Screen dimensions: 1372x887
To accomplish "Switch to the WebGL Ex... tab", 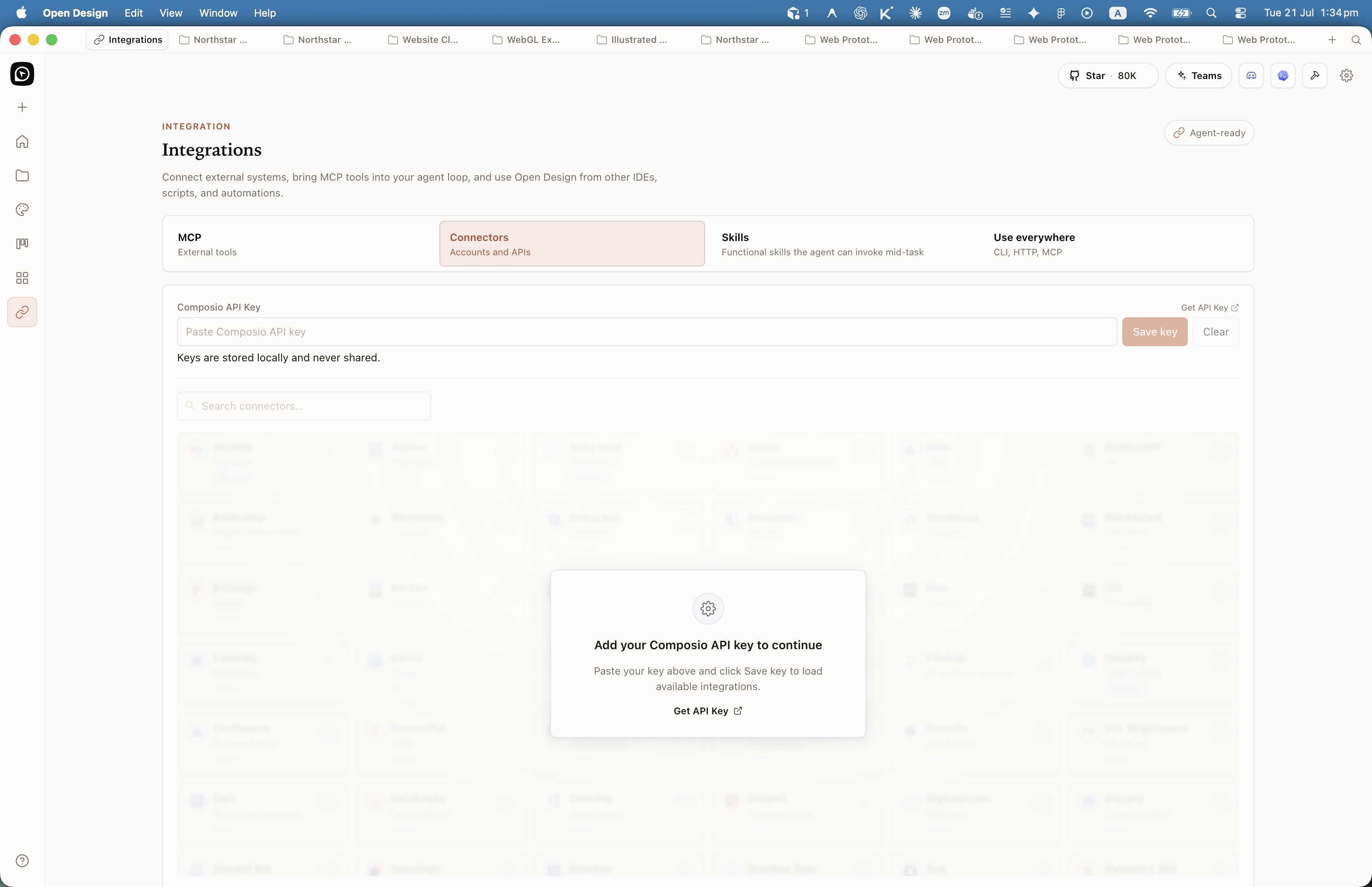I will [x=527, y=40].
